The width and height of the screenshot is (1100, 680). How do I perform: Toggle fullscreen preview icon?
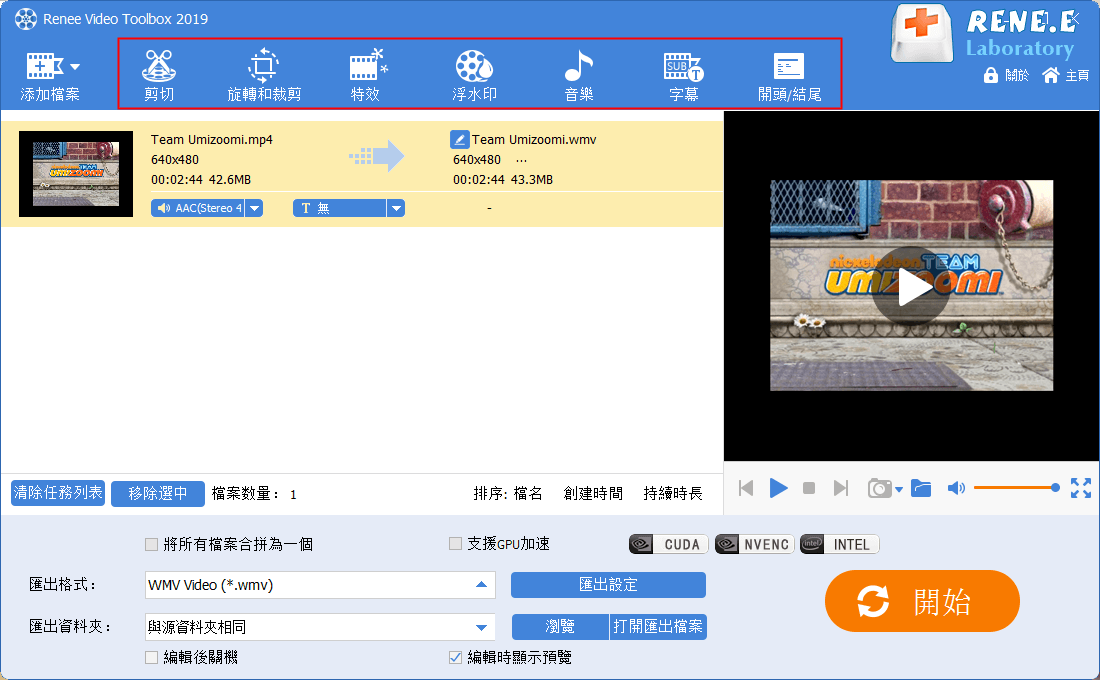pos(1081,488)
